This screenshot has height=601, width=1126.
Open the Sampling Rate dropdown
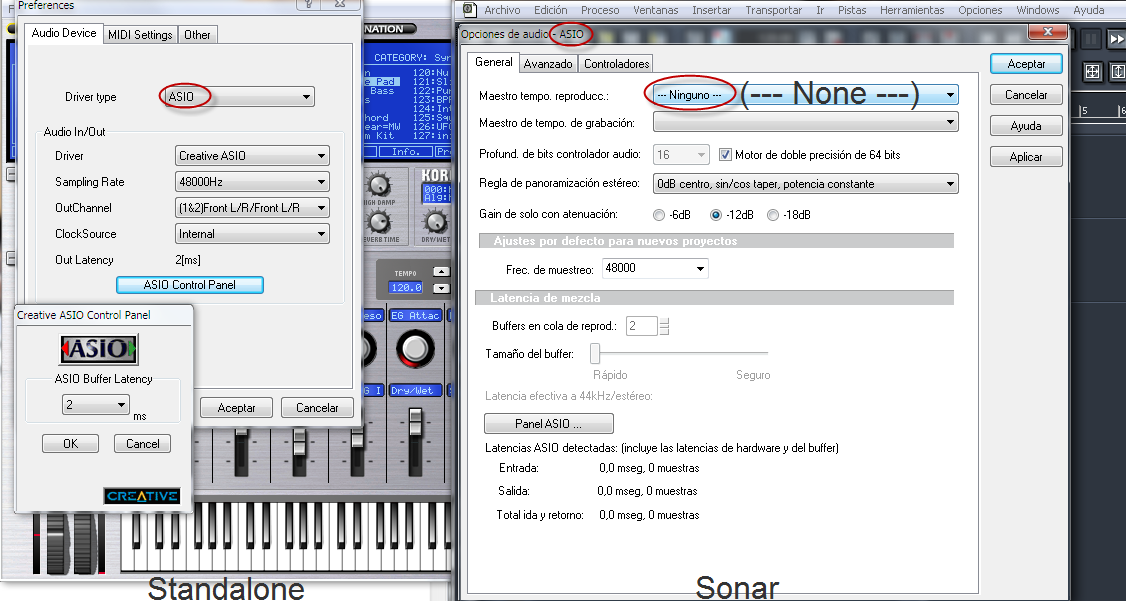click(x=252, y=182)
